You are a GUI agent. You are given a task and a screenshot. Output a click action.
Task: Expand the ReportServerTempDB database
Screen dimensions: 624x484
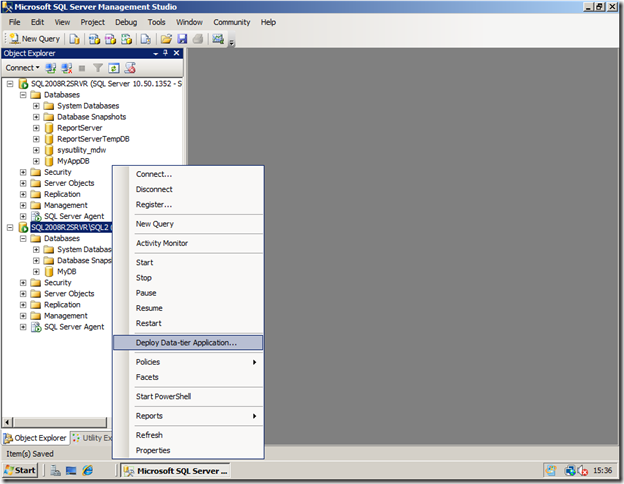click(36, 139)
